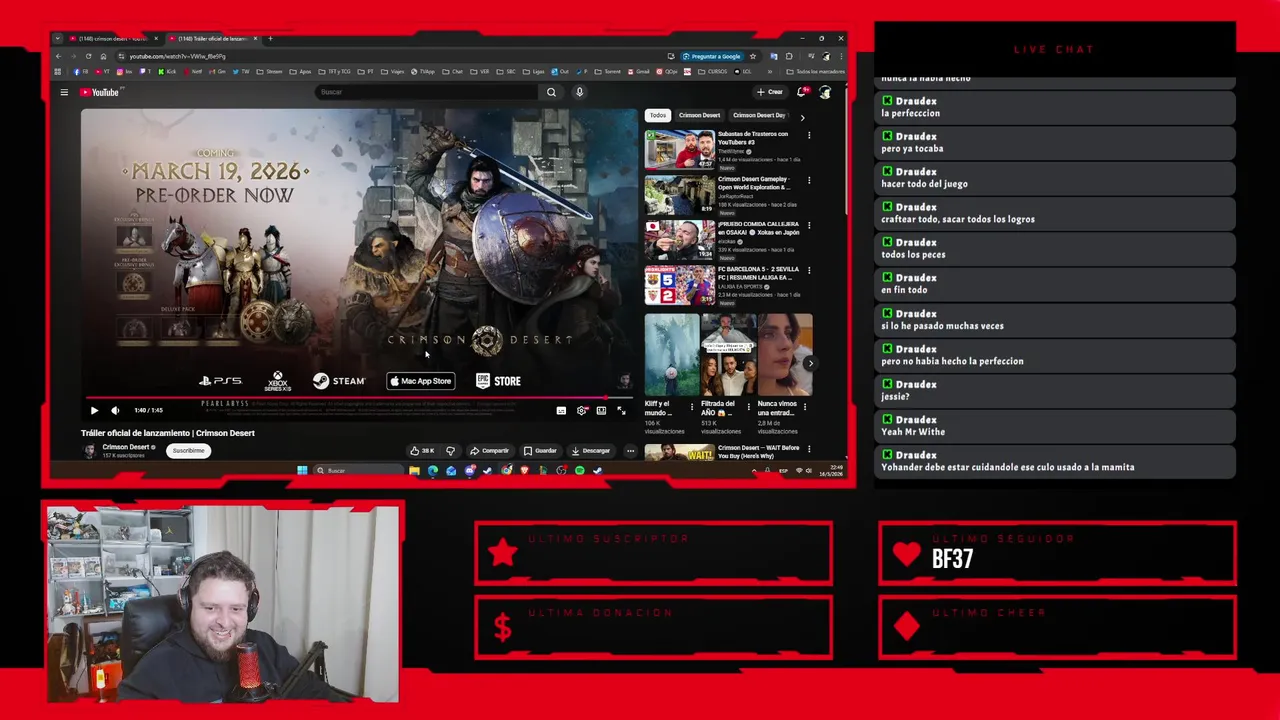This screenshot has width=1280, height=720.
Task: Click the Suscribirme subscribe button
Action: tap(188, 451)
